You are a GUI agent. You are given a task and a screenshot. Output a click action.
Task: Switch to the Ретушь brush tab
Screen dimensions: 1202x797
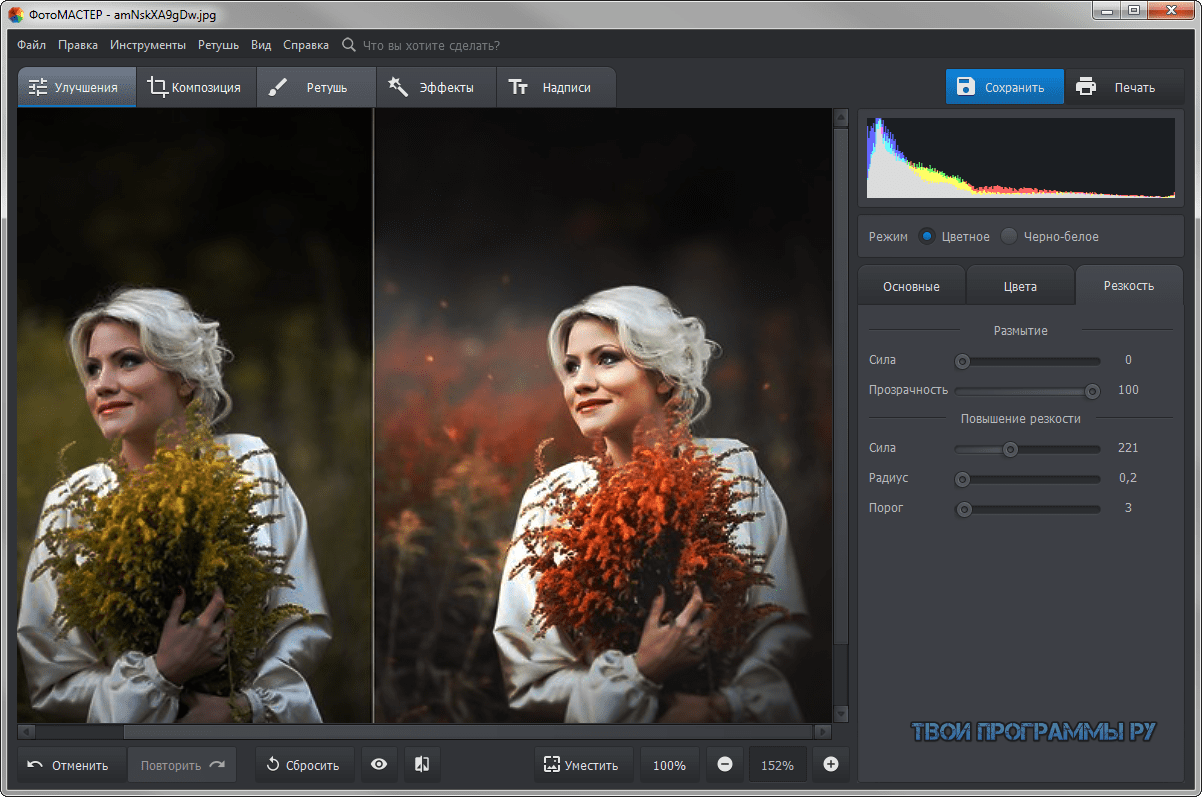(x=316, y=87)
